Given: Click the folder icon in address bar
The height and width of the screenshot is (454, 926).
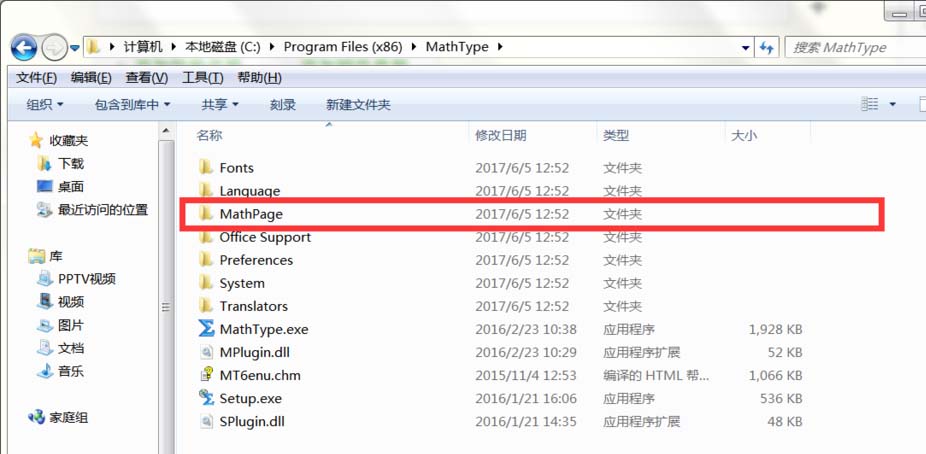Looking at the screenshot, I should pyautogui.click(x=93, y=47).
